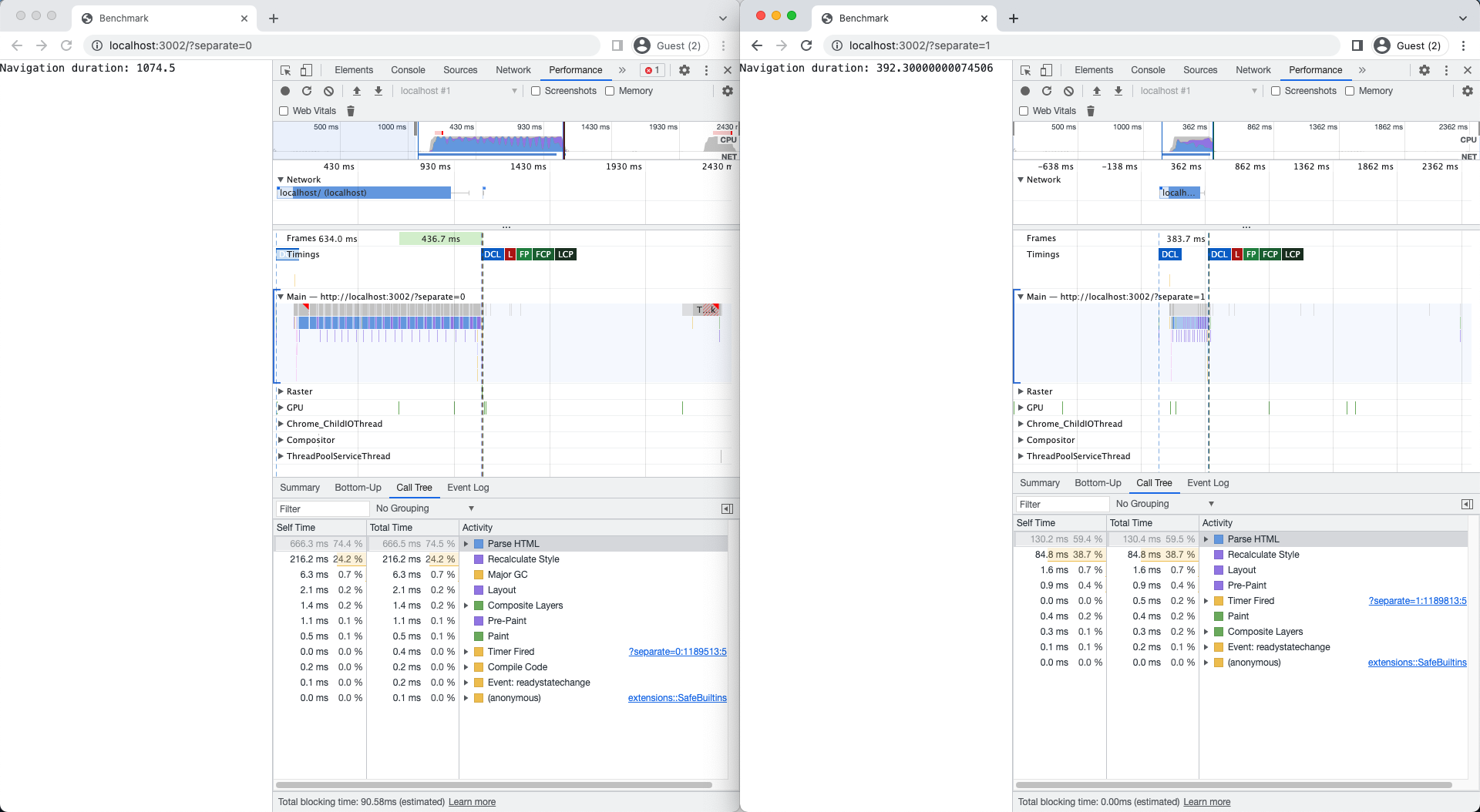Enable Web Vitals checkbox in right DevTools
Image resolution: width=1480 pixels, height=812 pixels.
tap(1024, 111)
